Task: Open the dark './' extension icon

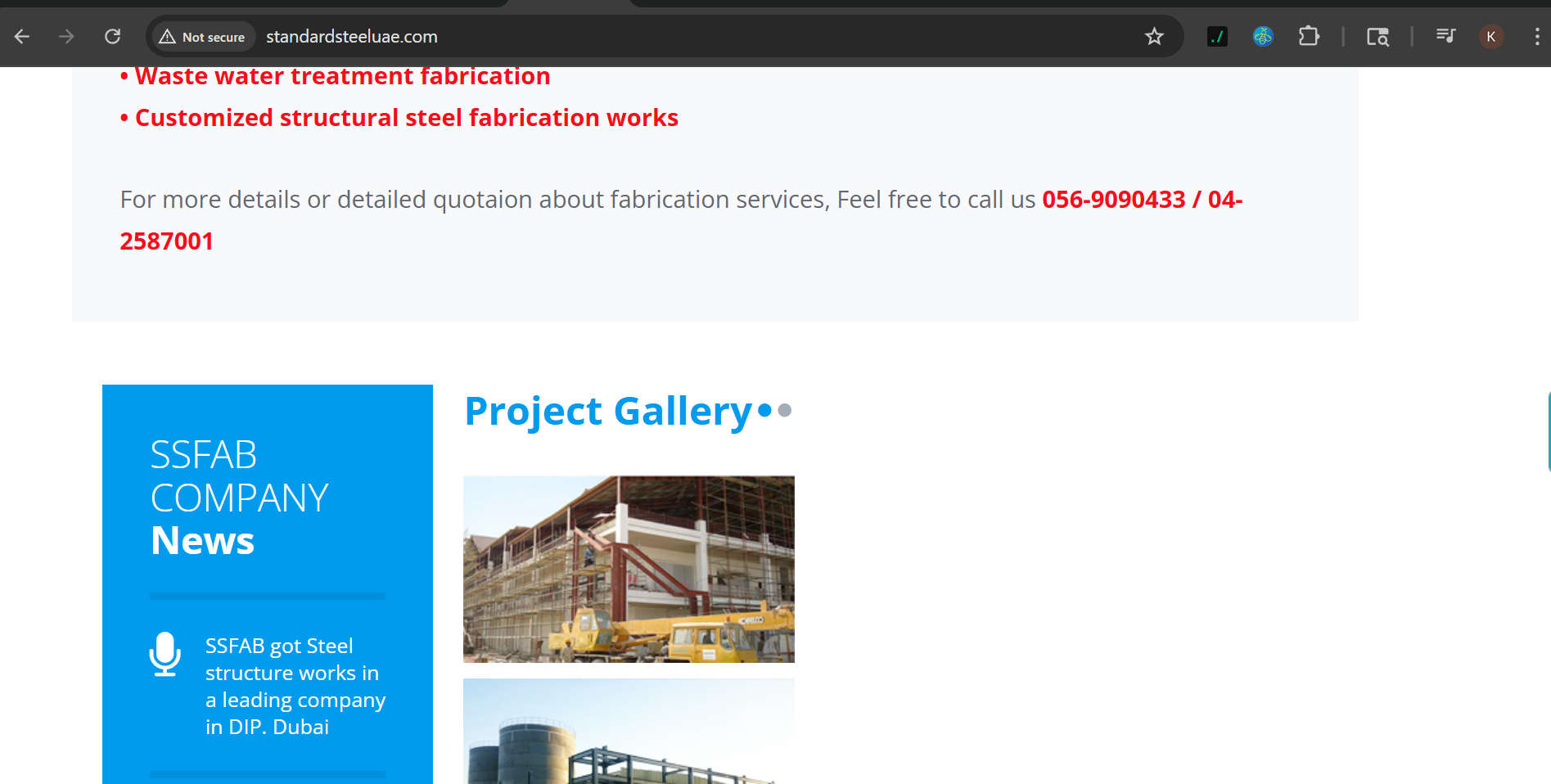Action: coord(1217,36)
